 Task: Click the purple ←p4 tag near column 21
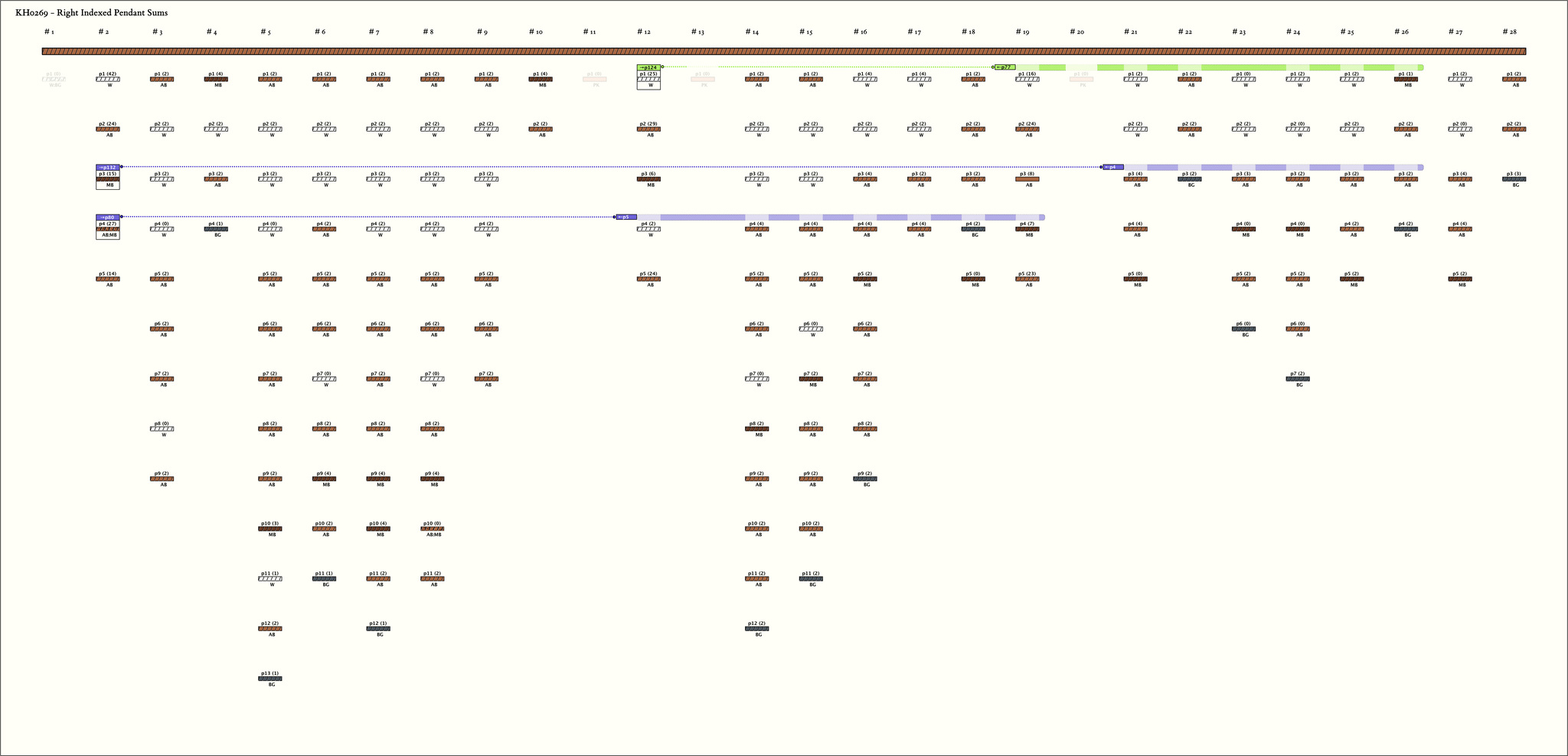(x=1113, y=167)
